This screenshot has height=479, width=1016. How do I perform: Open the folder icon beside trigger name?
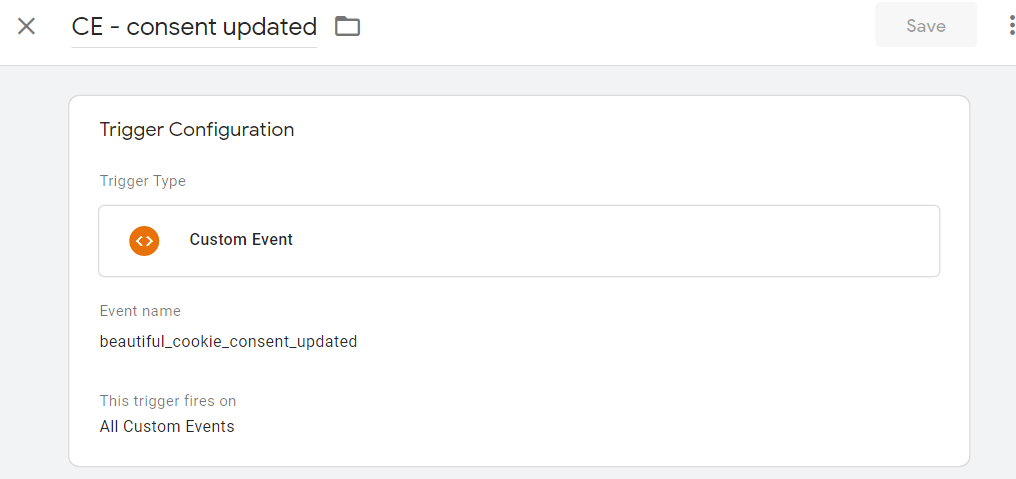click(347, 27)
